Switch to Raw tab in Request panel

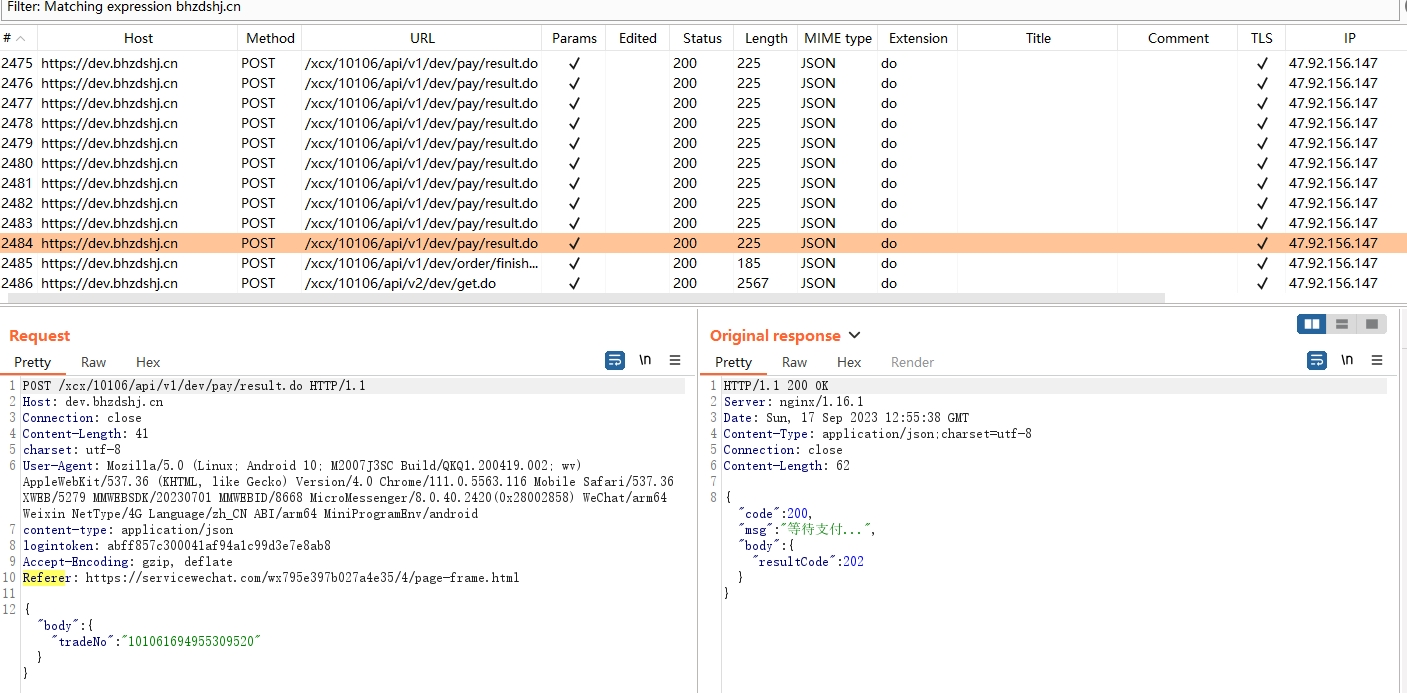coord(94,362)
